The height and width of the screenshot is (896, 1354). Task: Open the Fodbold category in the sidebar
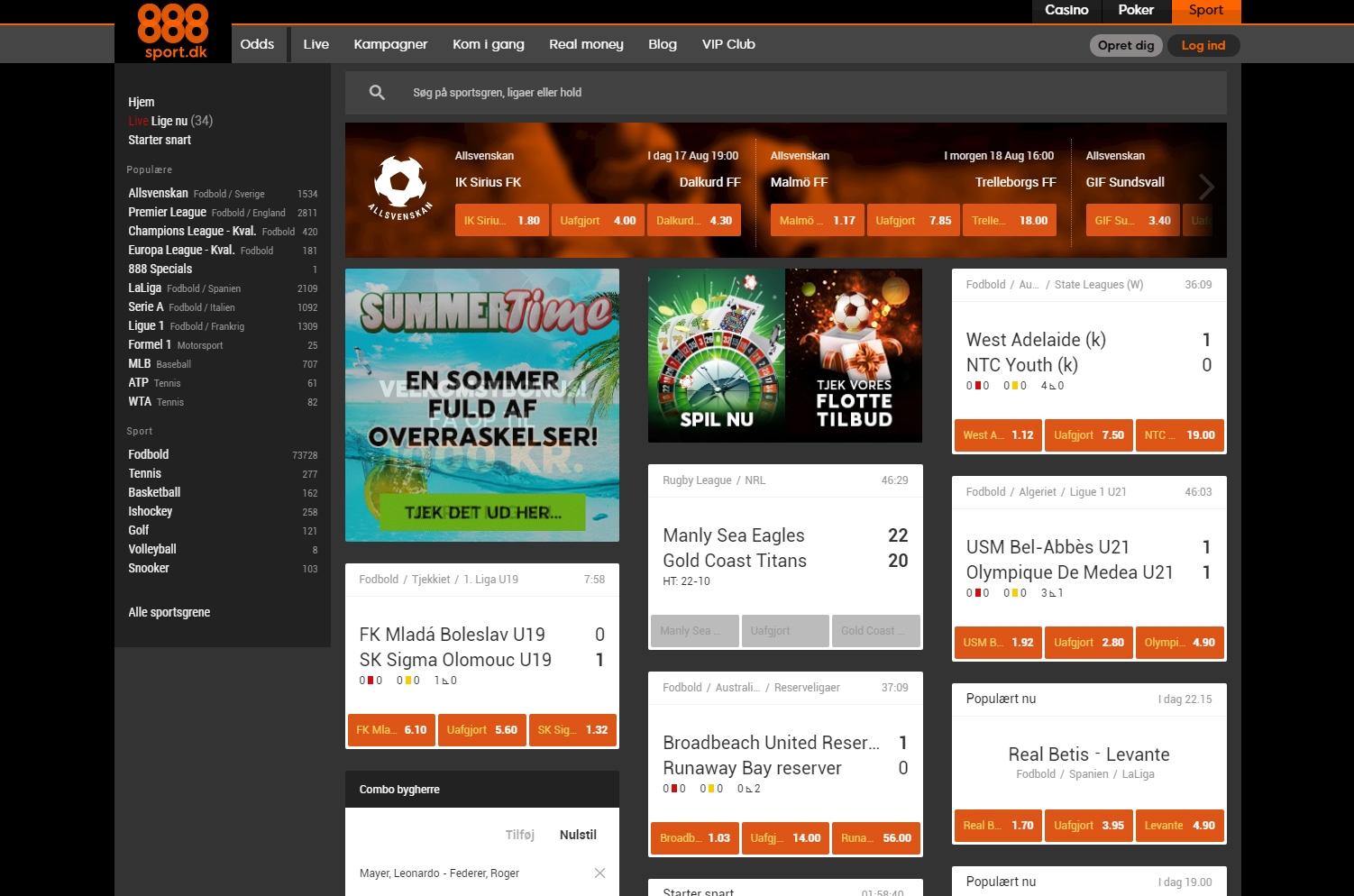point(148,454)
